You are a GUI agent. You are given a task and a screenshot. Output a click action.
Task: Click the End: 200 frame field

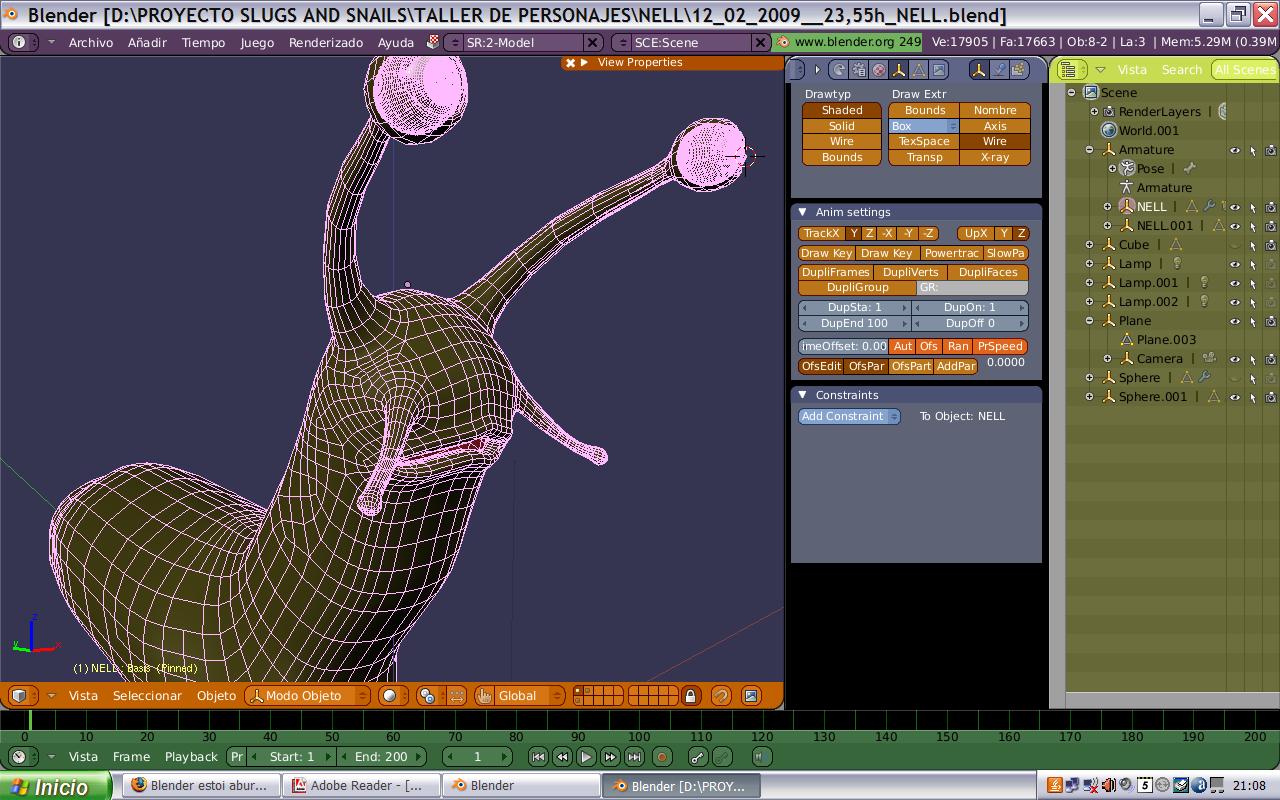coord(381,757)
